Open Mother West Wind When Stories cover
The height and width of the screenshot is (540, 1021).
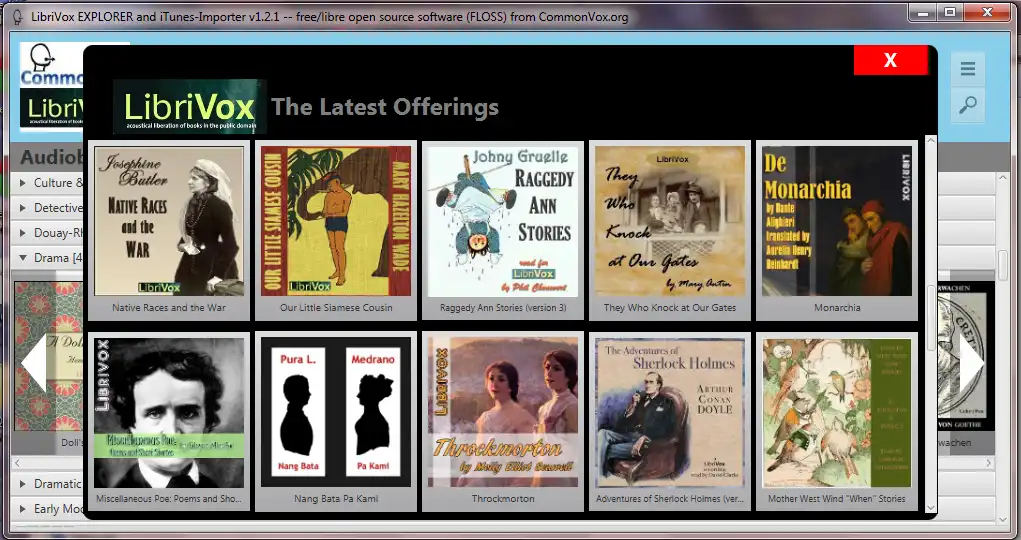coord(837,412)
